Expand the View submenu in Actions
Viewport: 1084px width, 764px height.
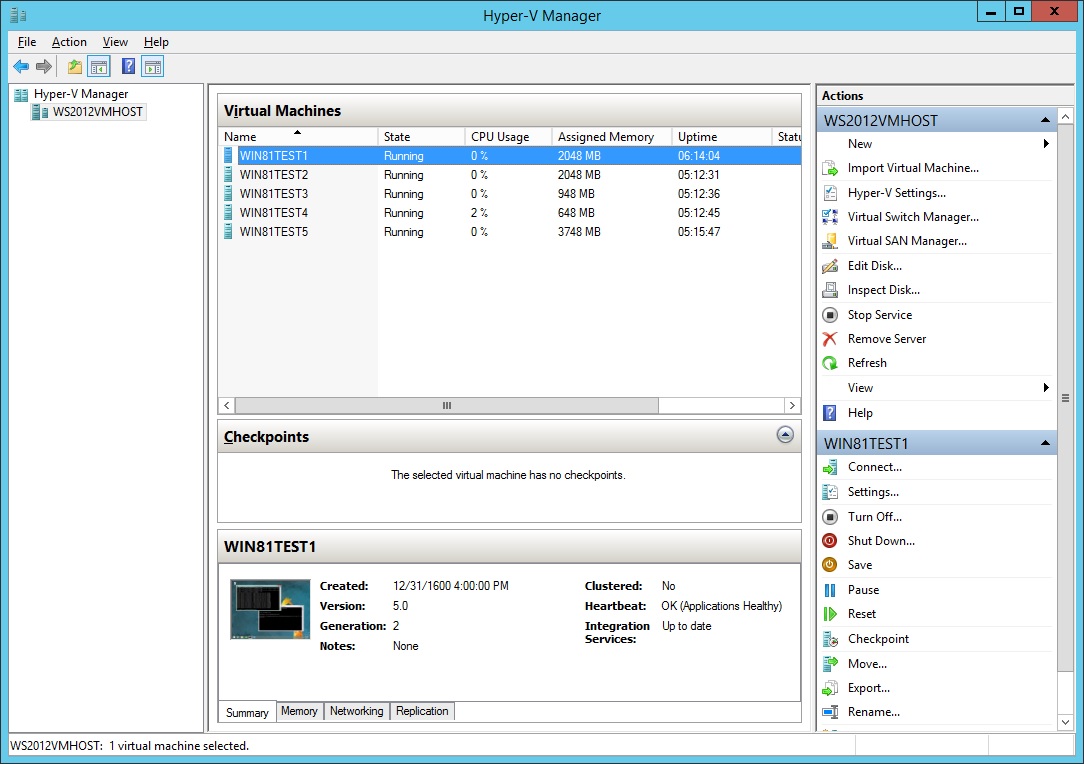coord(860,387)
